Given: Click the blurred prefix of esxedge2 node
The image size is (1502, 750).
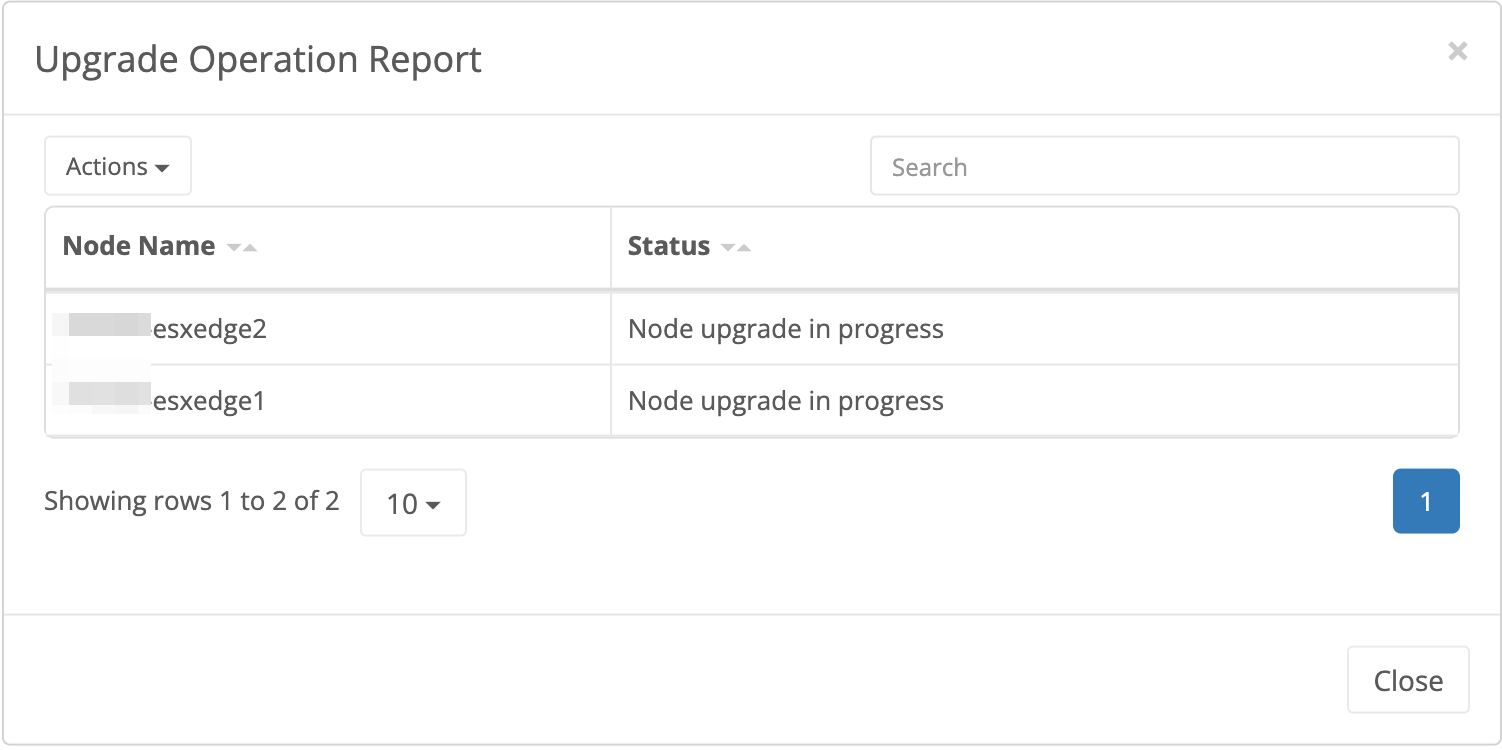Looking at the screenshot, I should (101, 328).
